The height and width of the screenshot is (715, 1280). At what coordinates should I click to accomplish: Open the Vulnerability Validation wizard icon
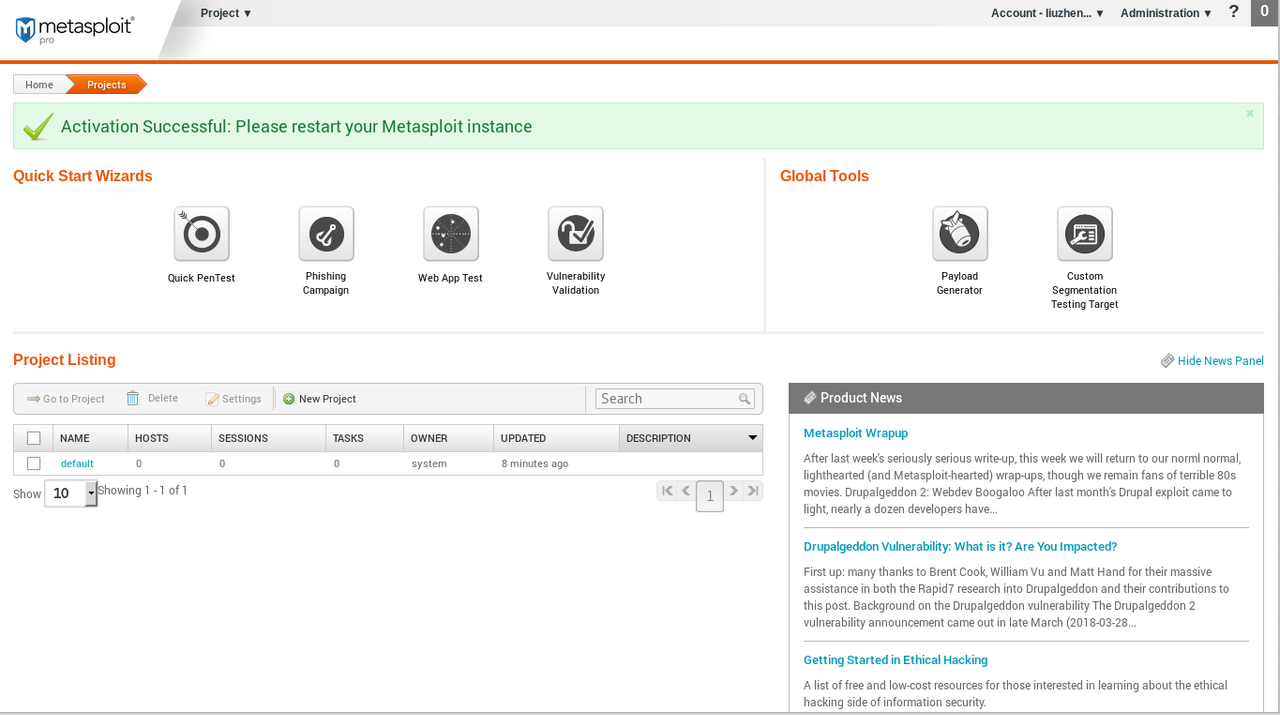coord(576,234)
